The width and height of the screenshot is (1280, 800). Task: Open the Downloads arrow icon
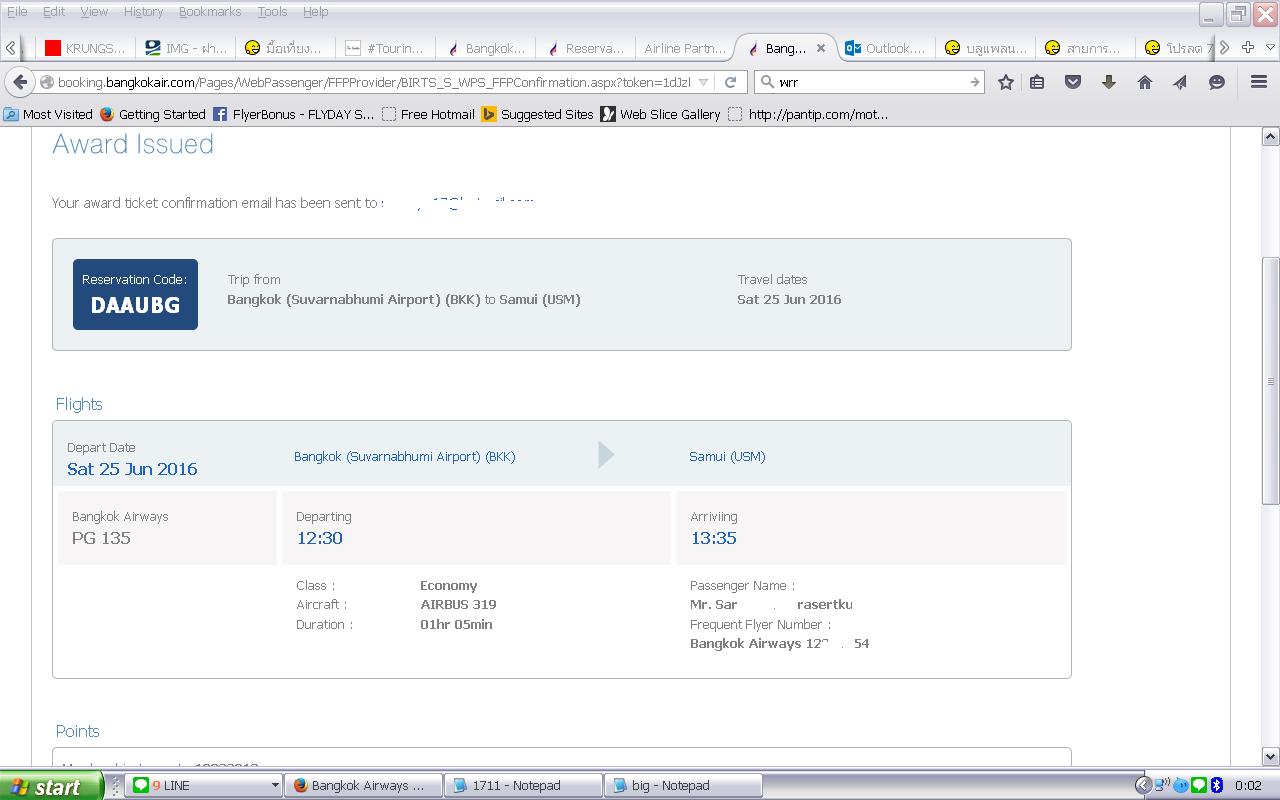[1109, 82]
